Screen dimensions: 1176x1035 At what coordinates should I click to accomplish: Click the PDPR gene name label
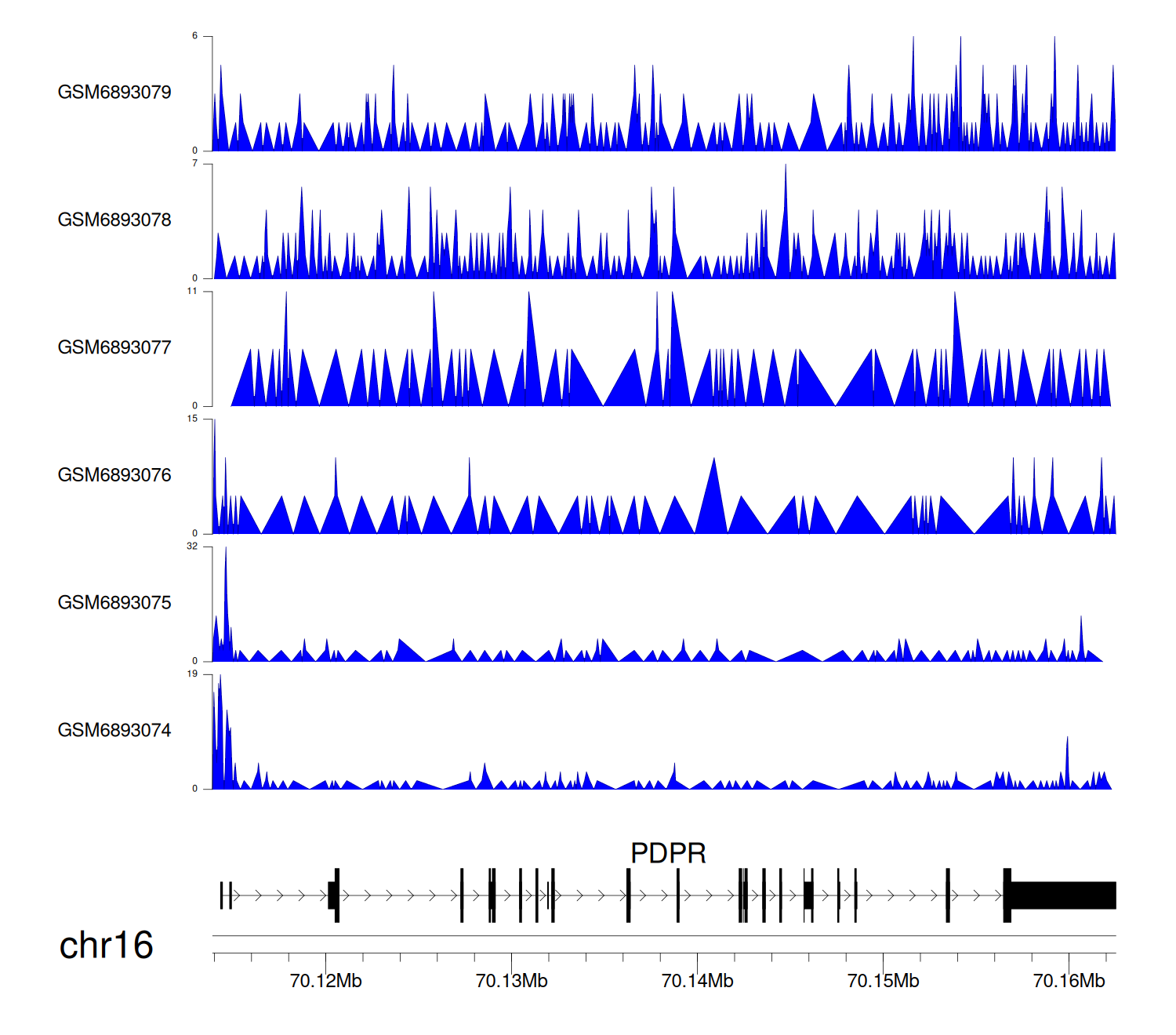[x=668, y=853]
